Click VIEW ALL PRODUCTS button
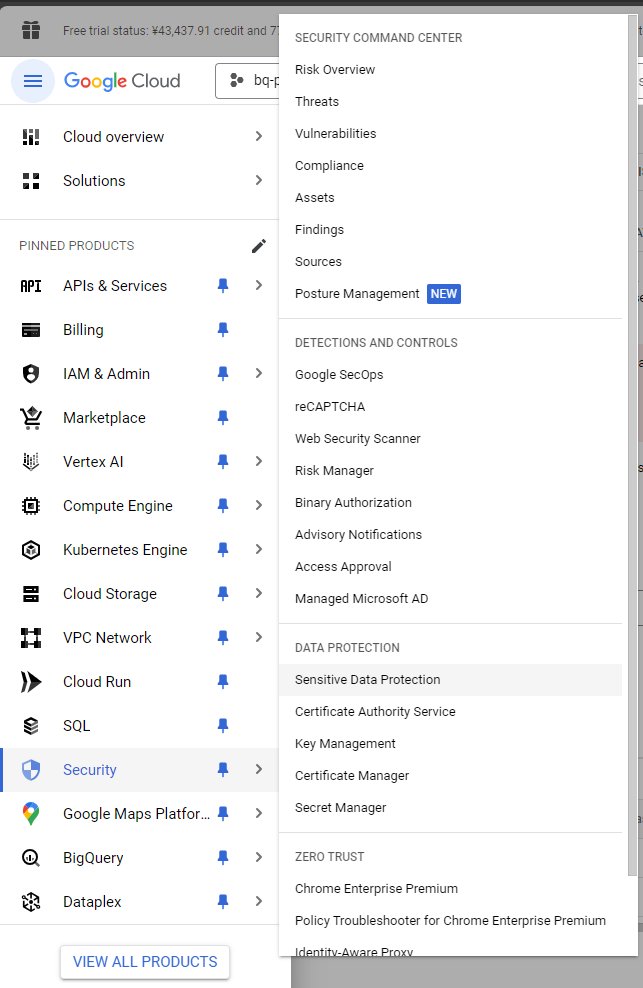643x988 pixels. pyautogui.click(x=145, y=962)
